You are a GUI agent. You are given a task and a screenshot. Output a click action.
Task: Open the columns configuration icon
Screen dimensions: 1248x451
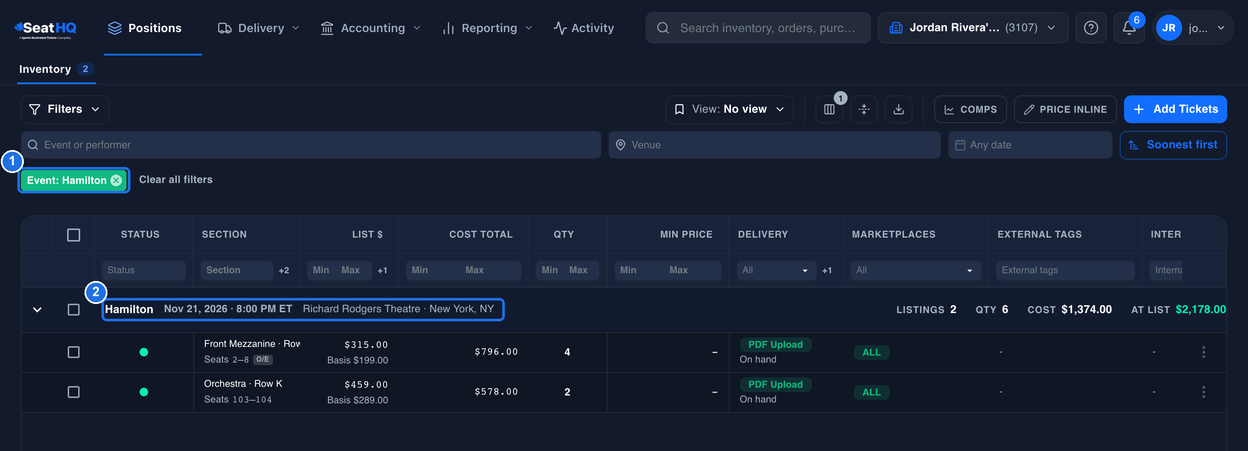point(829,109)
